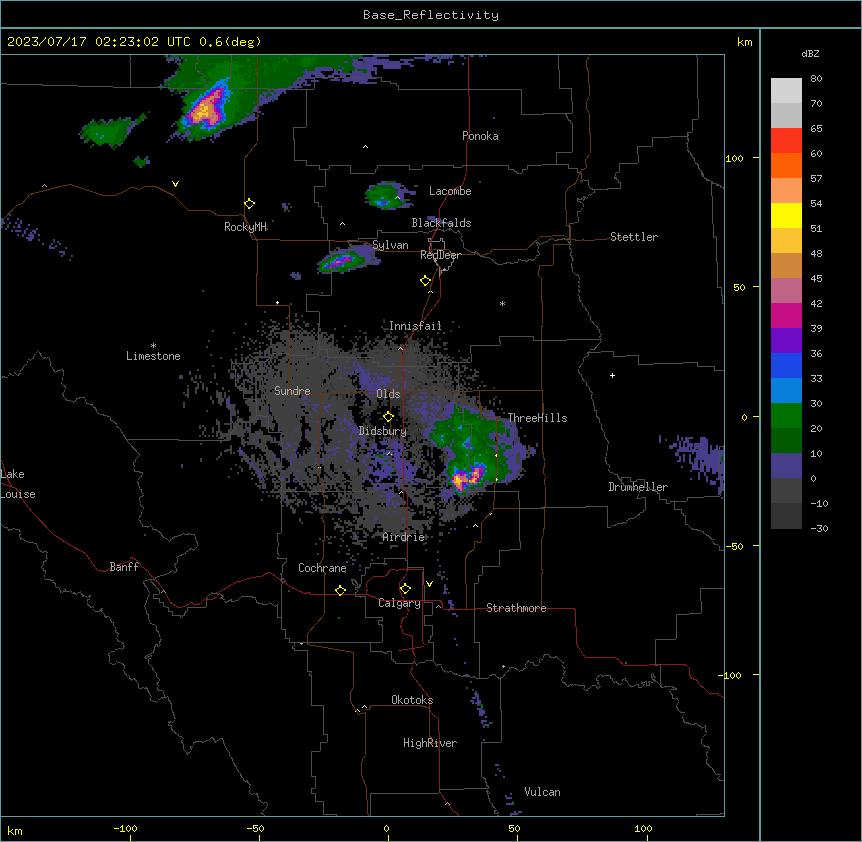Click the HighRiver label
The height and width of the screenshot is (842, 862).
[x=430, y=743]
